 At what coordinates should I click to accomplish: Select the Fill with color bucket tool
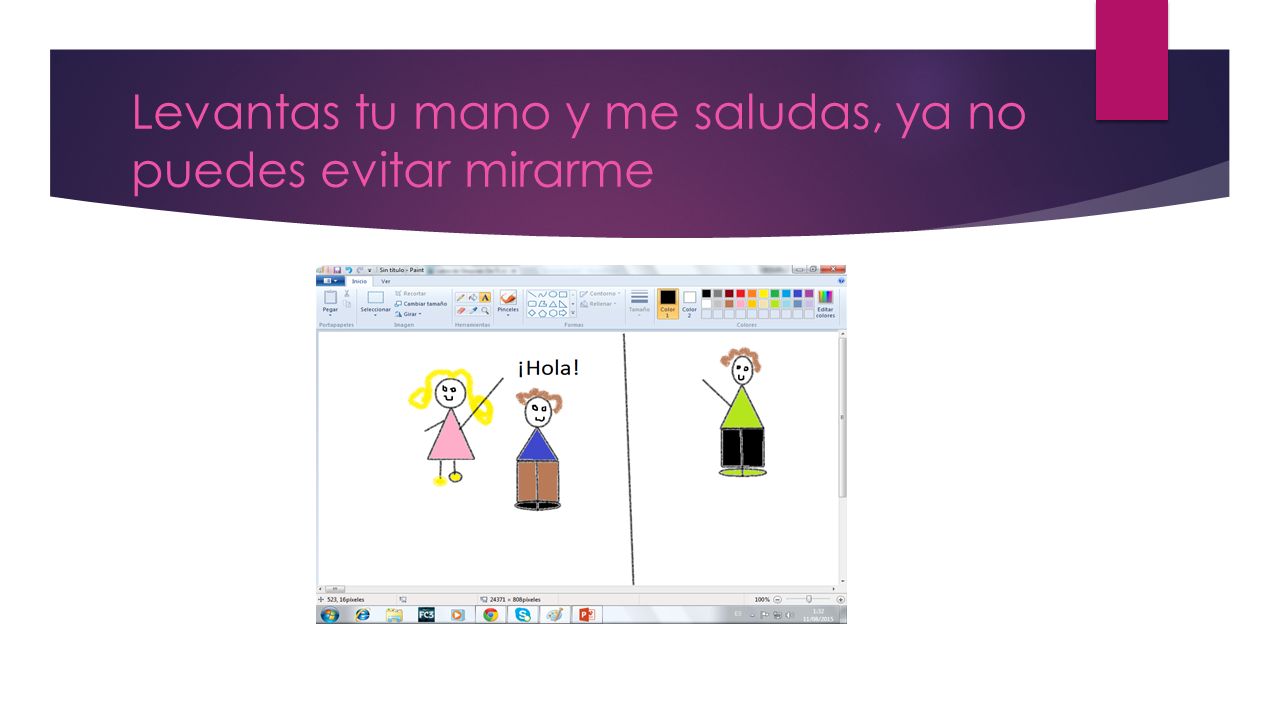tap(472, 297)
